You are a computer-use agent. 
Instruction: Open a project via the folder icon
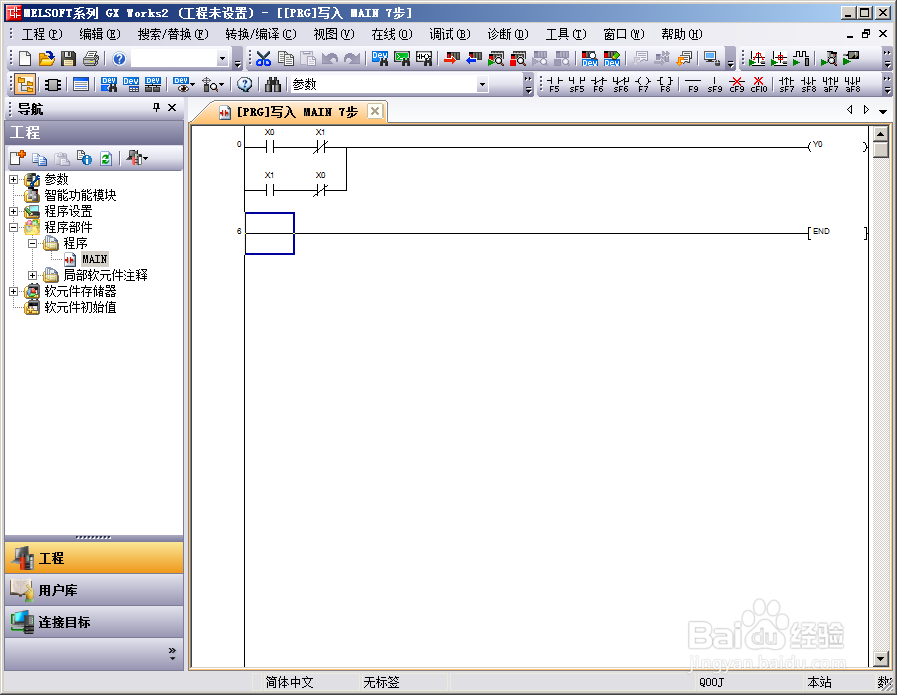coord(47,58)
